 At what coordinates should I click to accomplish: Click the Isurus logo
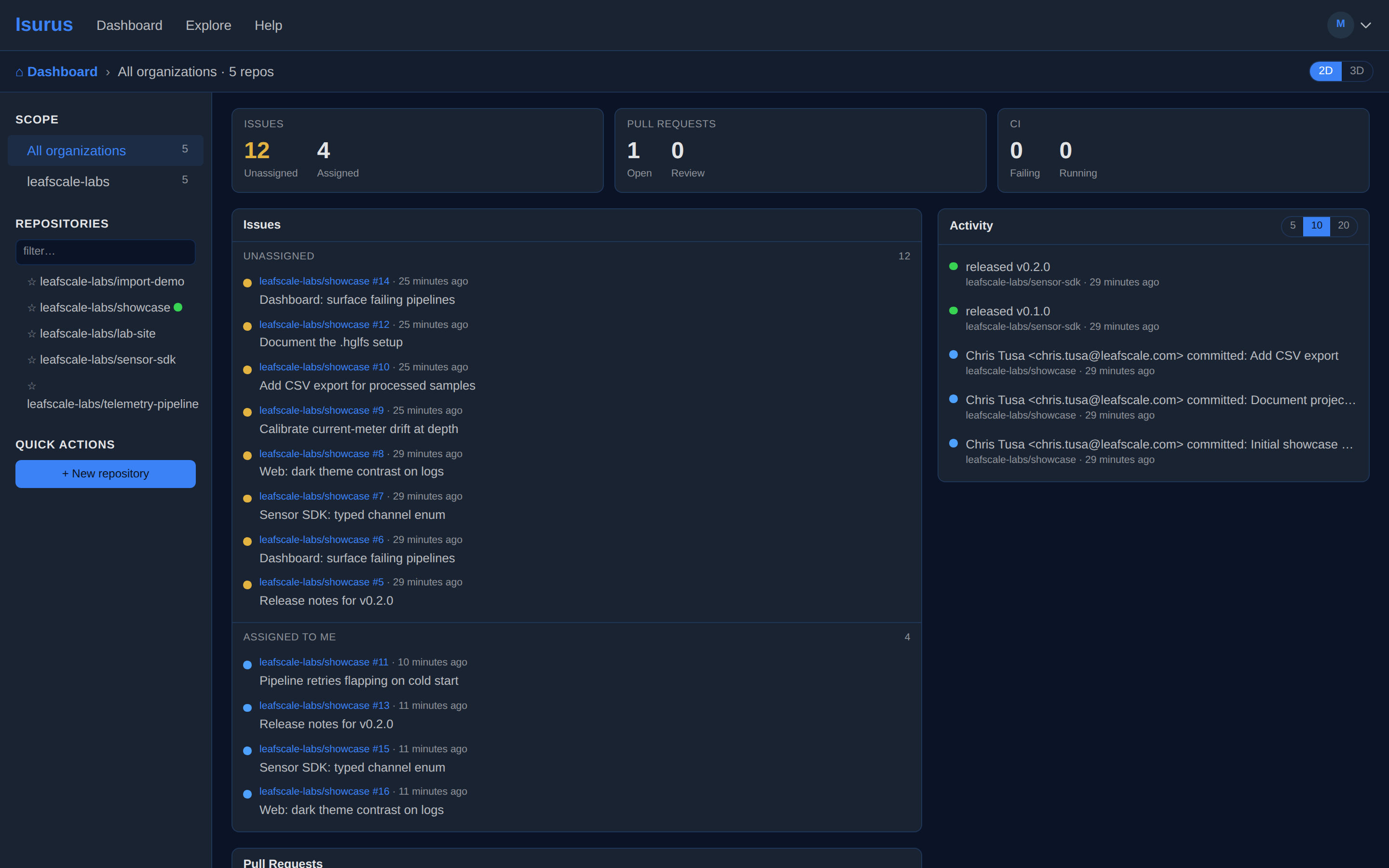coord(44,25)
